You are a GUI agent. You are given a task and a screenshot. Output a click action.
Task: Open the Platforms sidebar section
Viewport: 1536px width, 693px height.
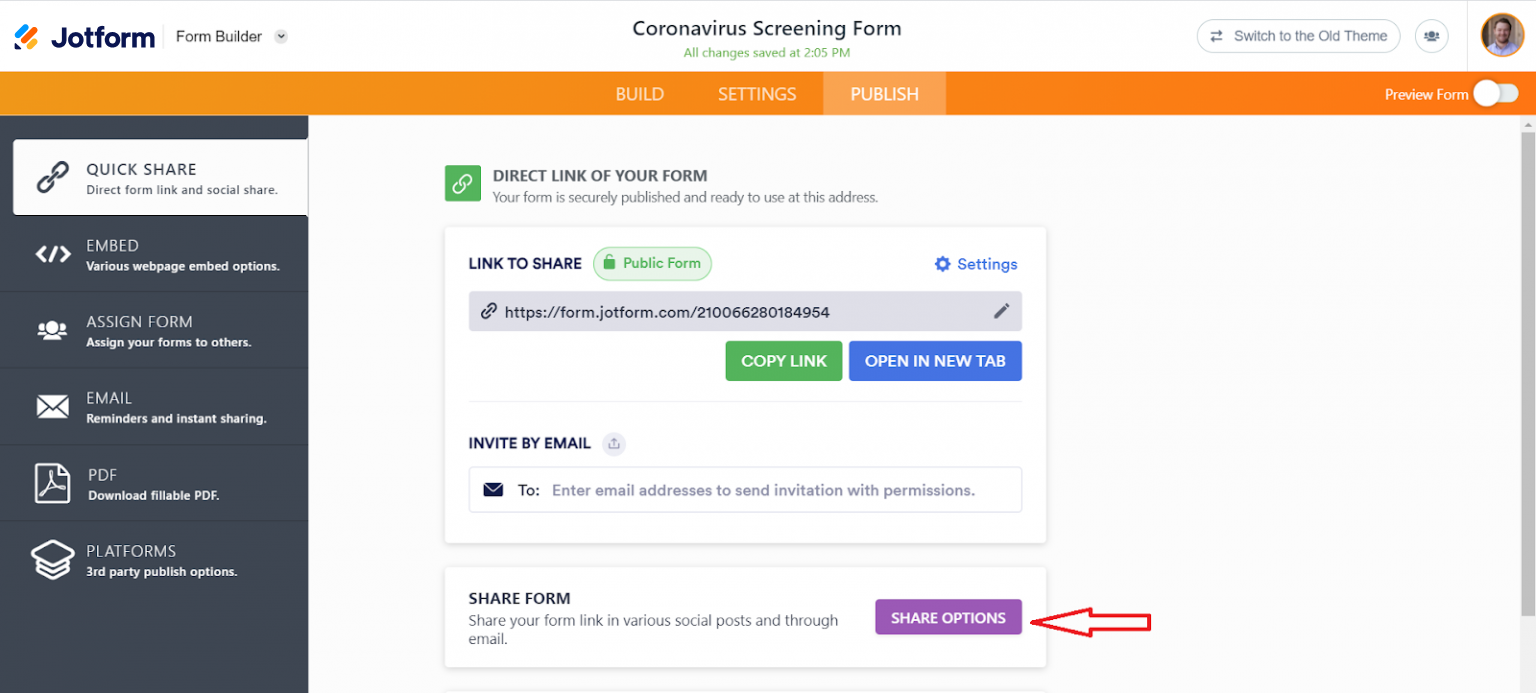point(154,560)
